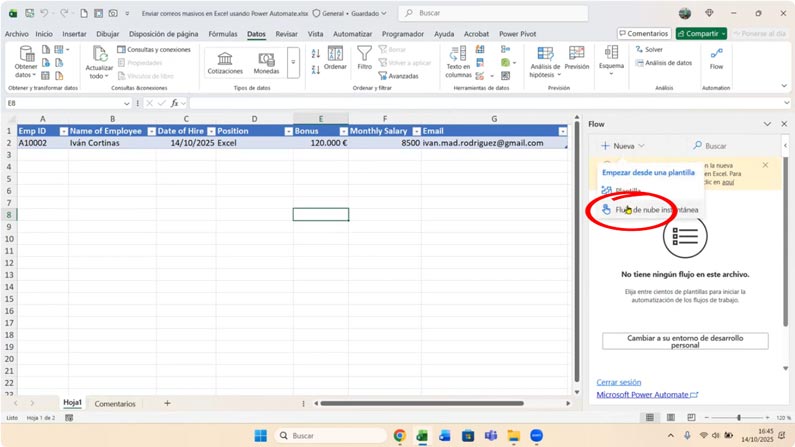The width and height of the screenshot is (795, 447).
Task: Click the Flow automation icon
Action: pos(716,58)
